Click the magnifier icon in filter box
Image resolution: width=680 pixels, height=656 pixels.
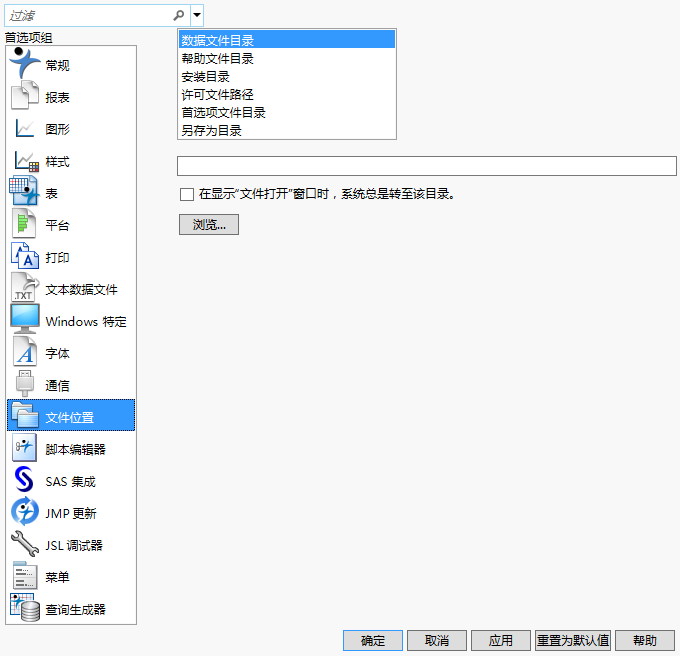[178, 15]
